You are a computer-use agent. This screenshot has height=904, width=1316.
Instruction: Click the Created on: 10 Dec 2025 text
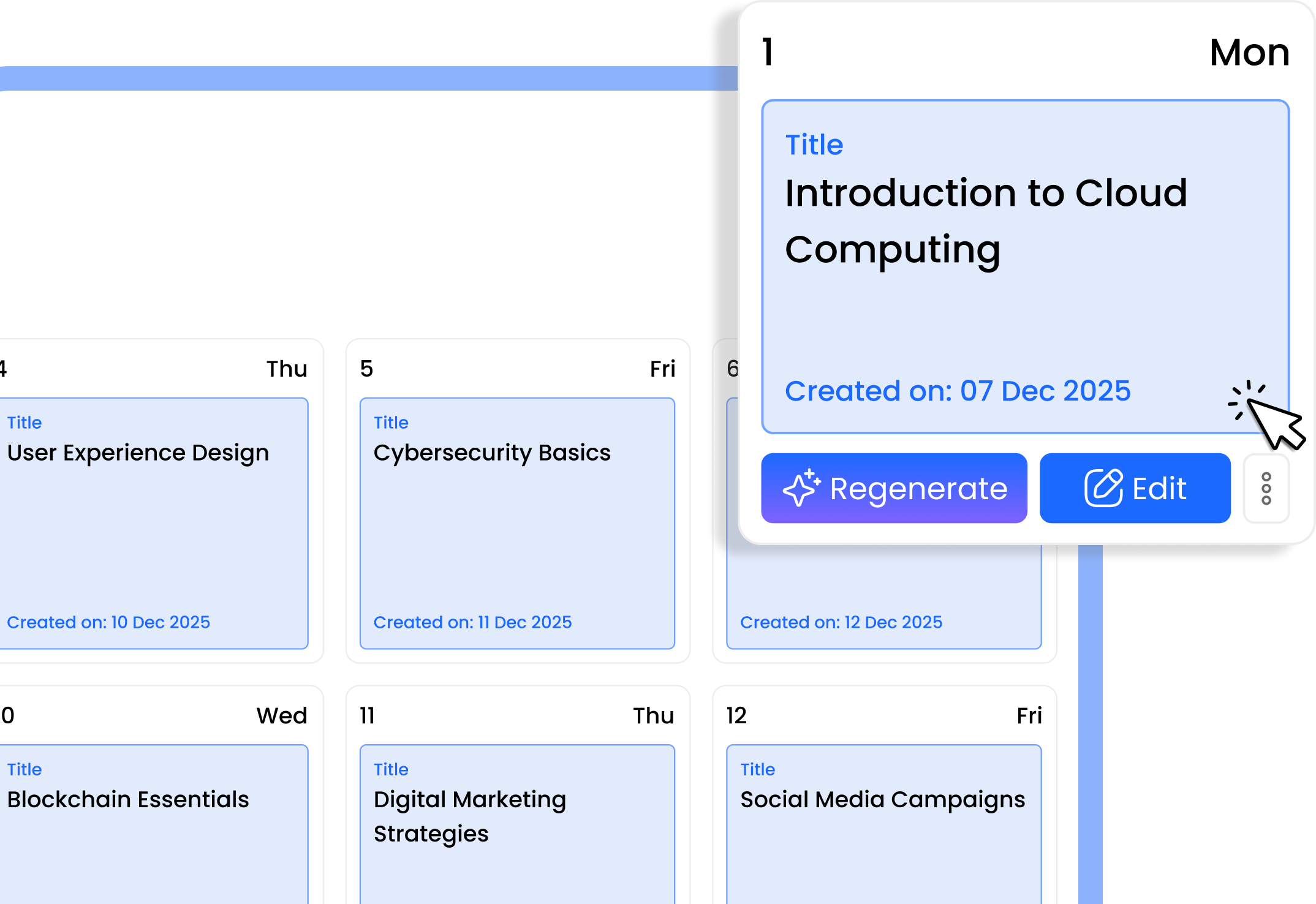108,622
